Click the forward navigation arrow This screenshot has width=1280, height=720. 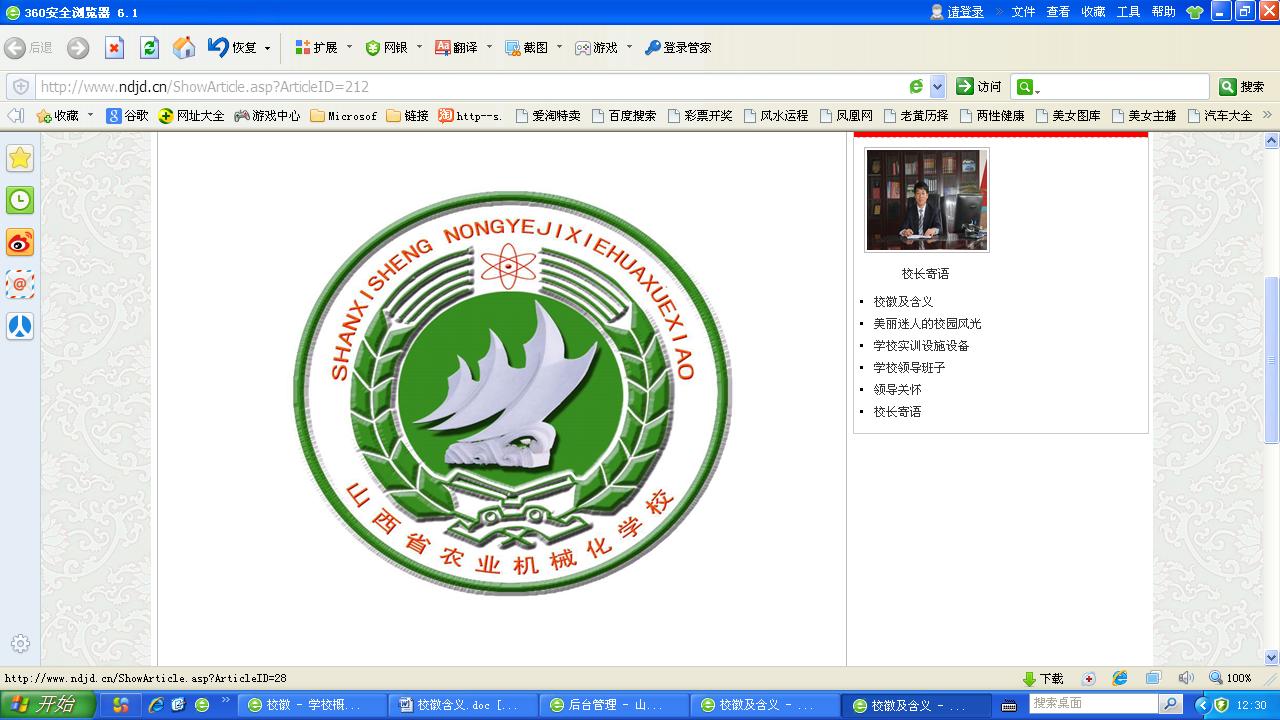click(x=78, y=48)
